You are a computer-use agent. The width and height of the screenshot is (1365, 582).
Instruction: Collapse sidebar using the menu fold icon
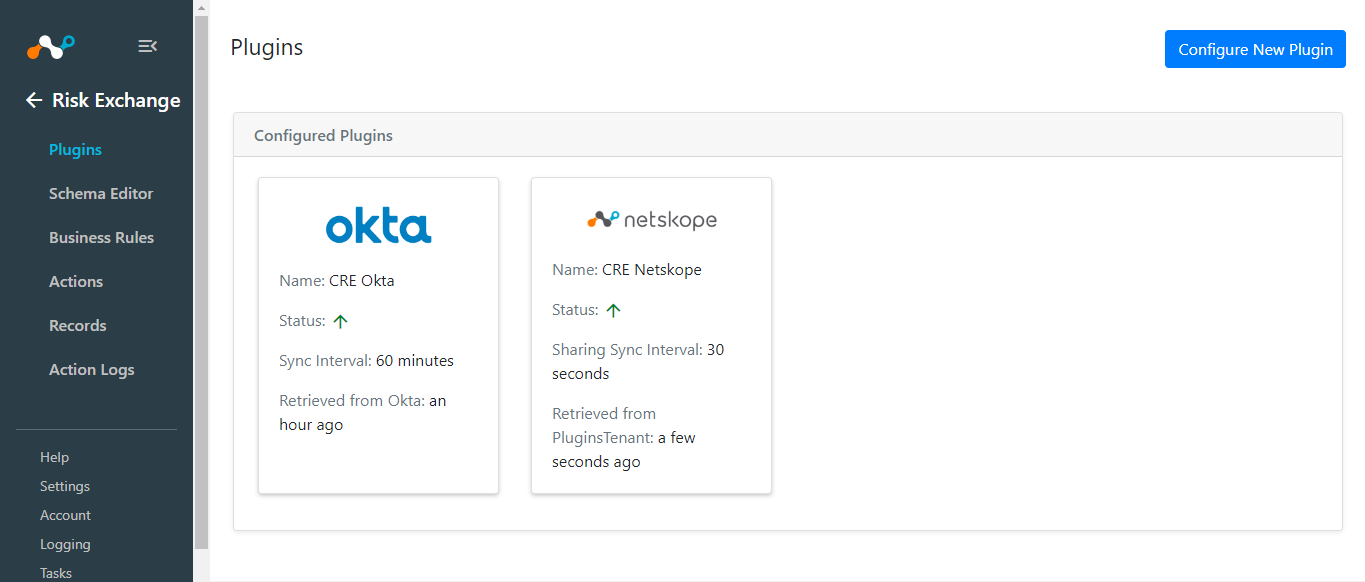coord(147,46)
